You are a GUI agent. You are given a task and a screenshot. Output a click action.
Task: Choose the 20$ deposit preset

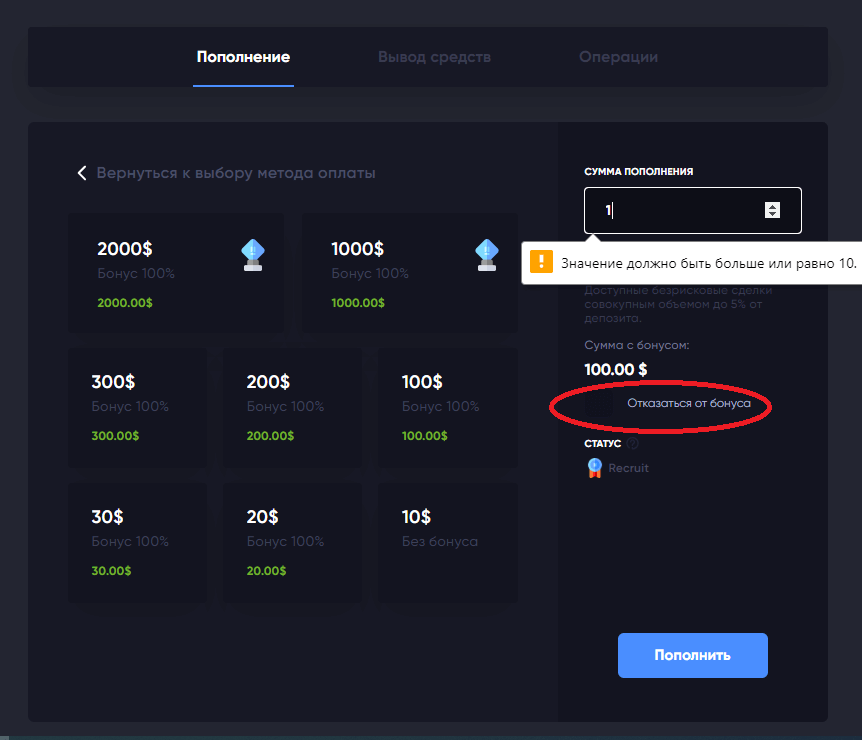293,542
